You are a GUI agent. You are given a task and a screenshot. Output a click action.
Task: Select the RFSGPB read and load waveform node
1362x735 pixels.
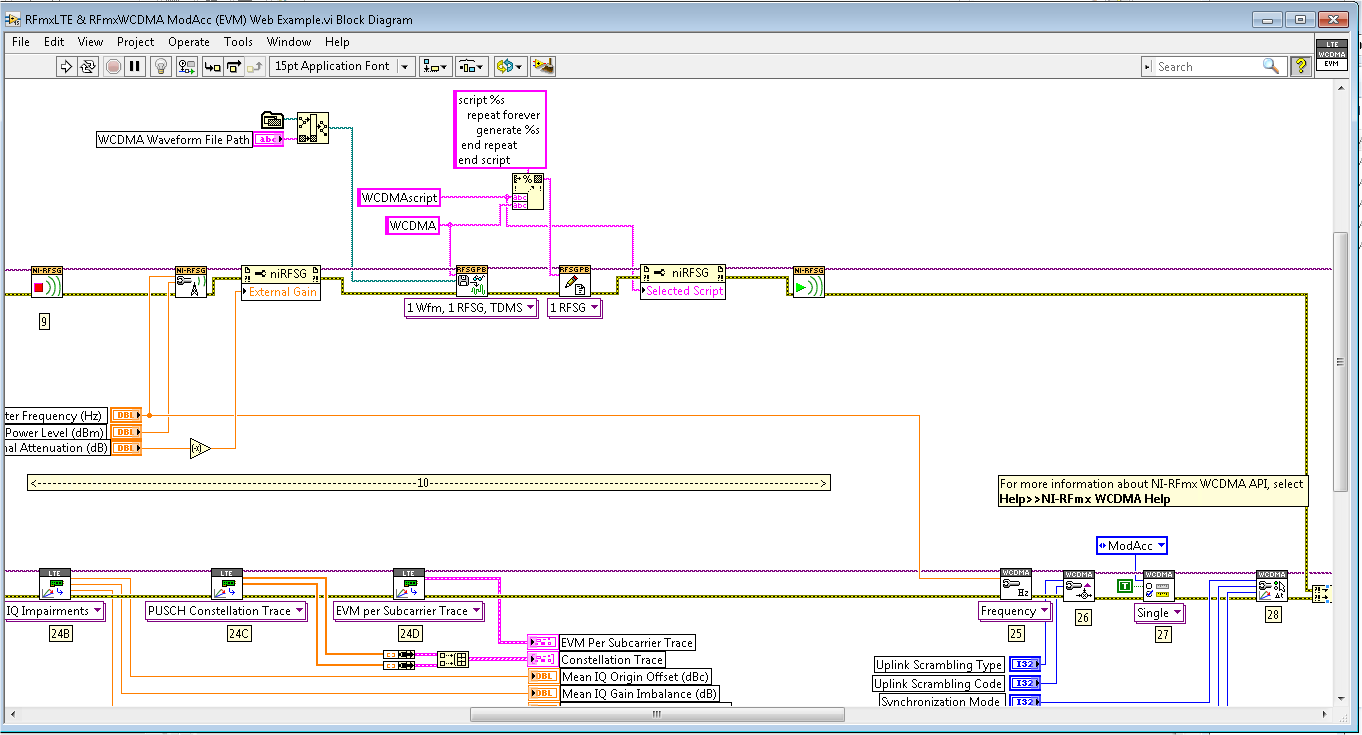coord(472,283)
